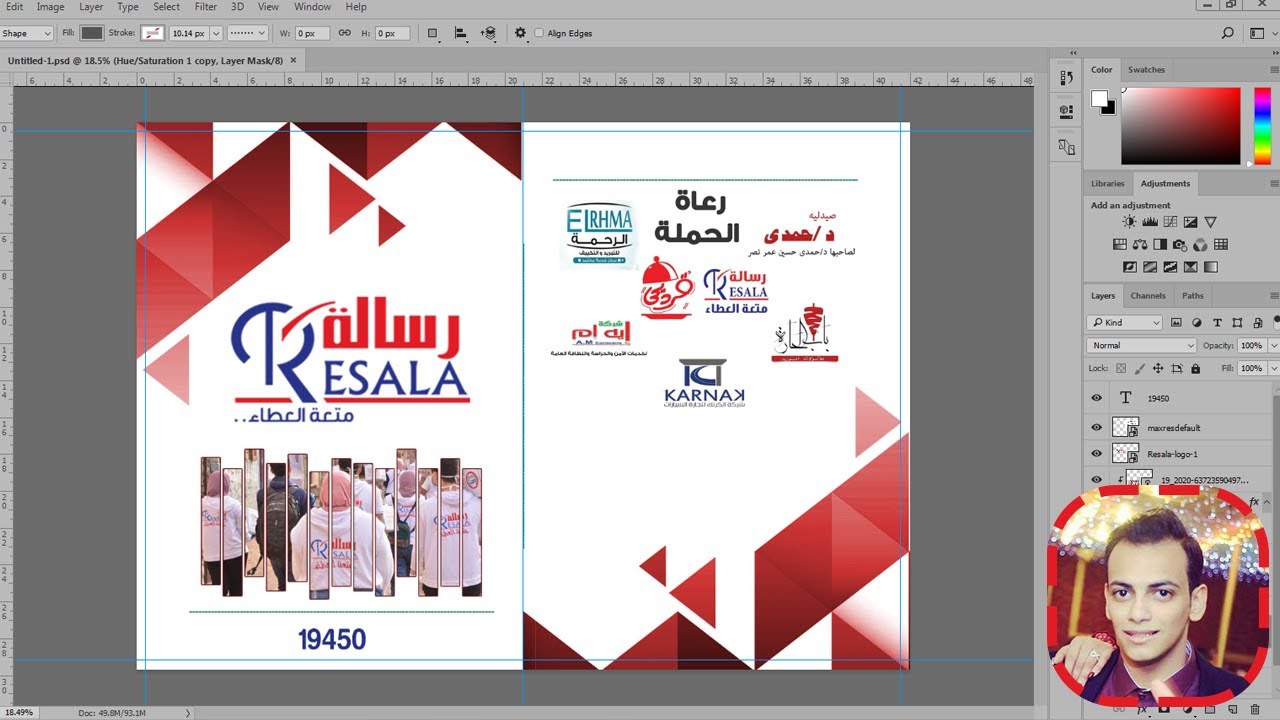
Task: Add a Levels adjustment
Action: (x=1150, y=222)
